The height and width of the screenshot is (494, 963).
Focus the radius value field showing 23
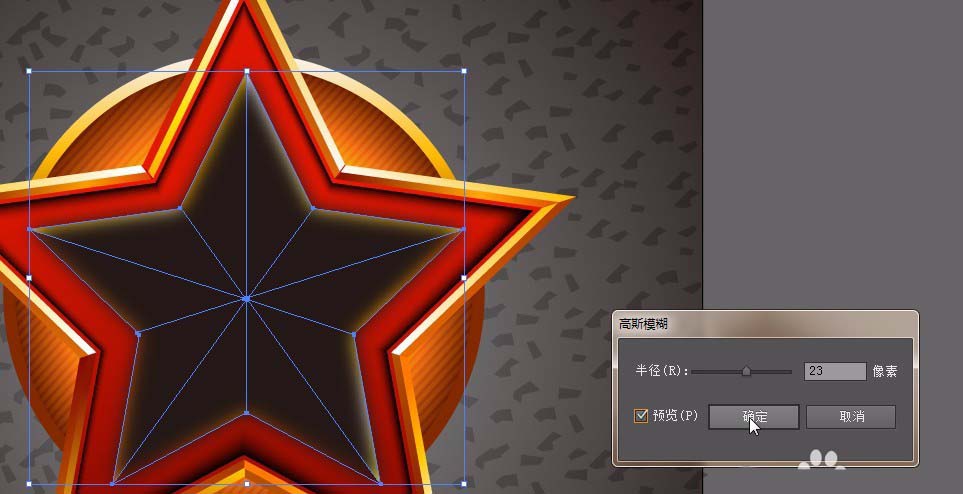835,371
